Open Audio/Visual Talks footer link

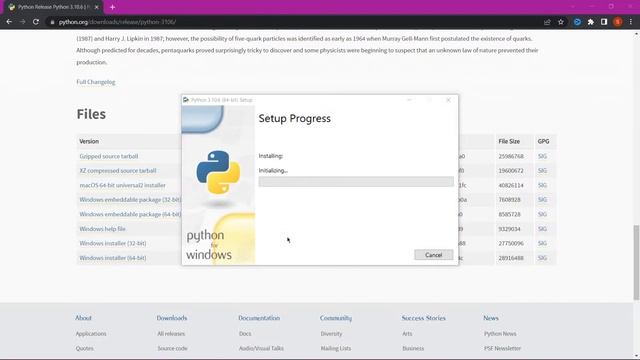tap(261, 349)
